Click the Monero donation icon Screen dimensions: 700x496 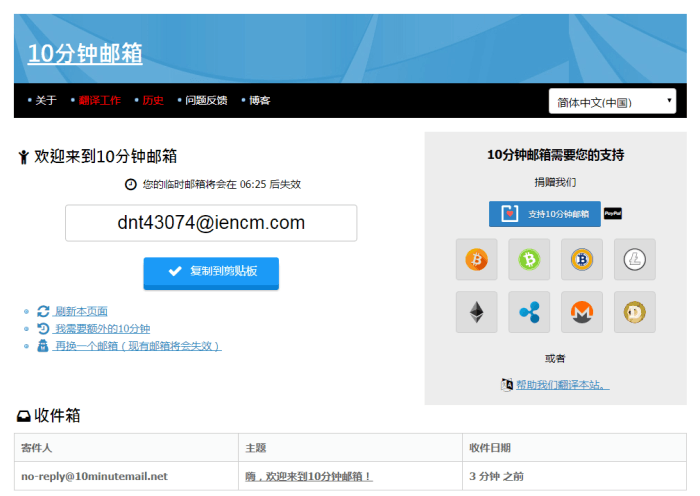[x=582, y=312]
